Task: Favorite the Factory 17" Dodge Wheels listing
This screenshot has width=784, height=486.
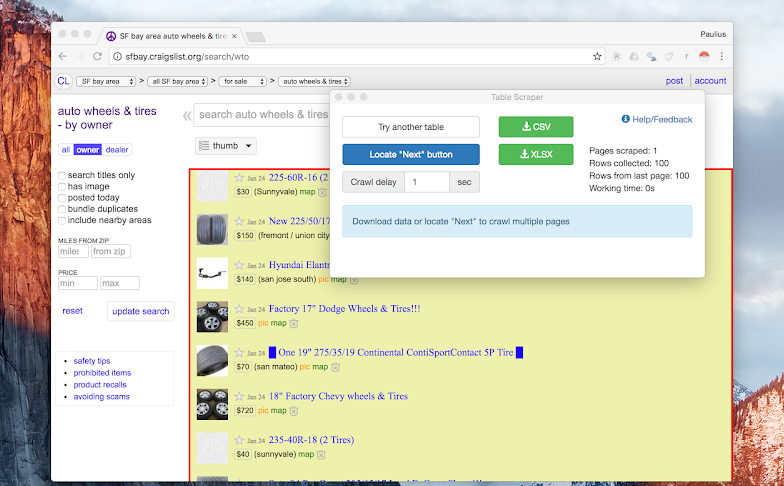Action: (239, 309)
